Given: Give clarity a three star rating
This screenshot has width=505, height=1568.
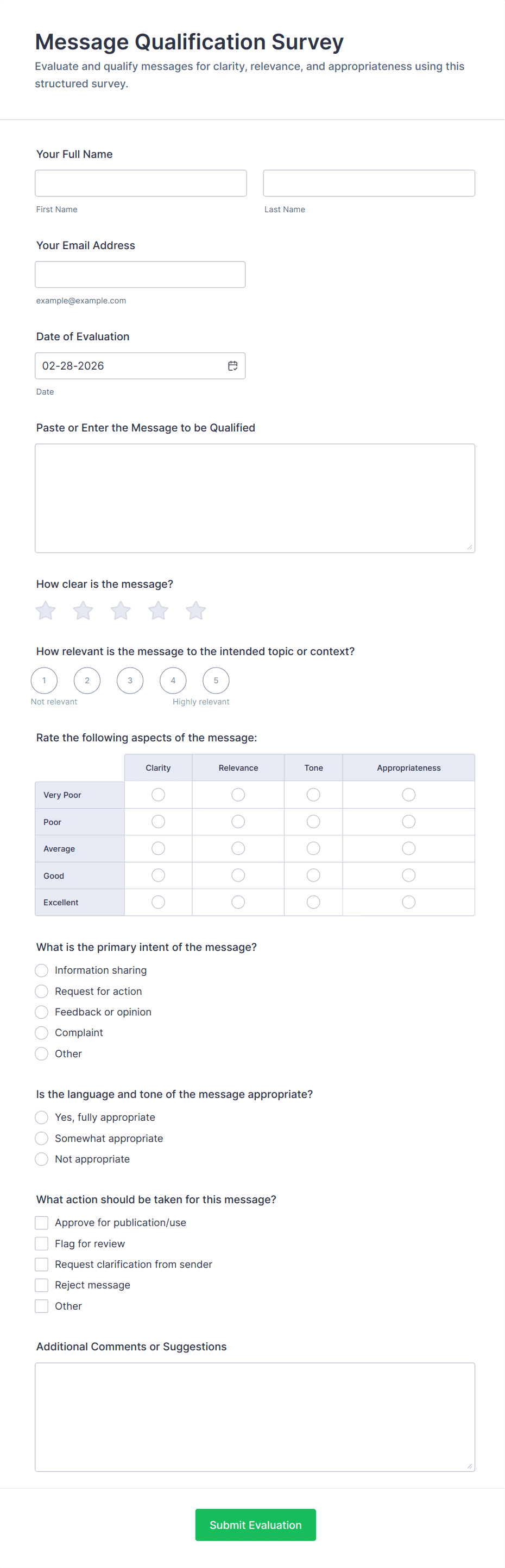Looking at the screenshot, I should [121, 610].
